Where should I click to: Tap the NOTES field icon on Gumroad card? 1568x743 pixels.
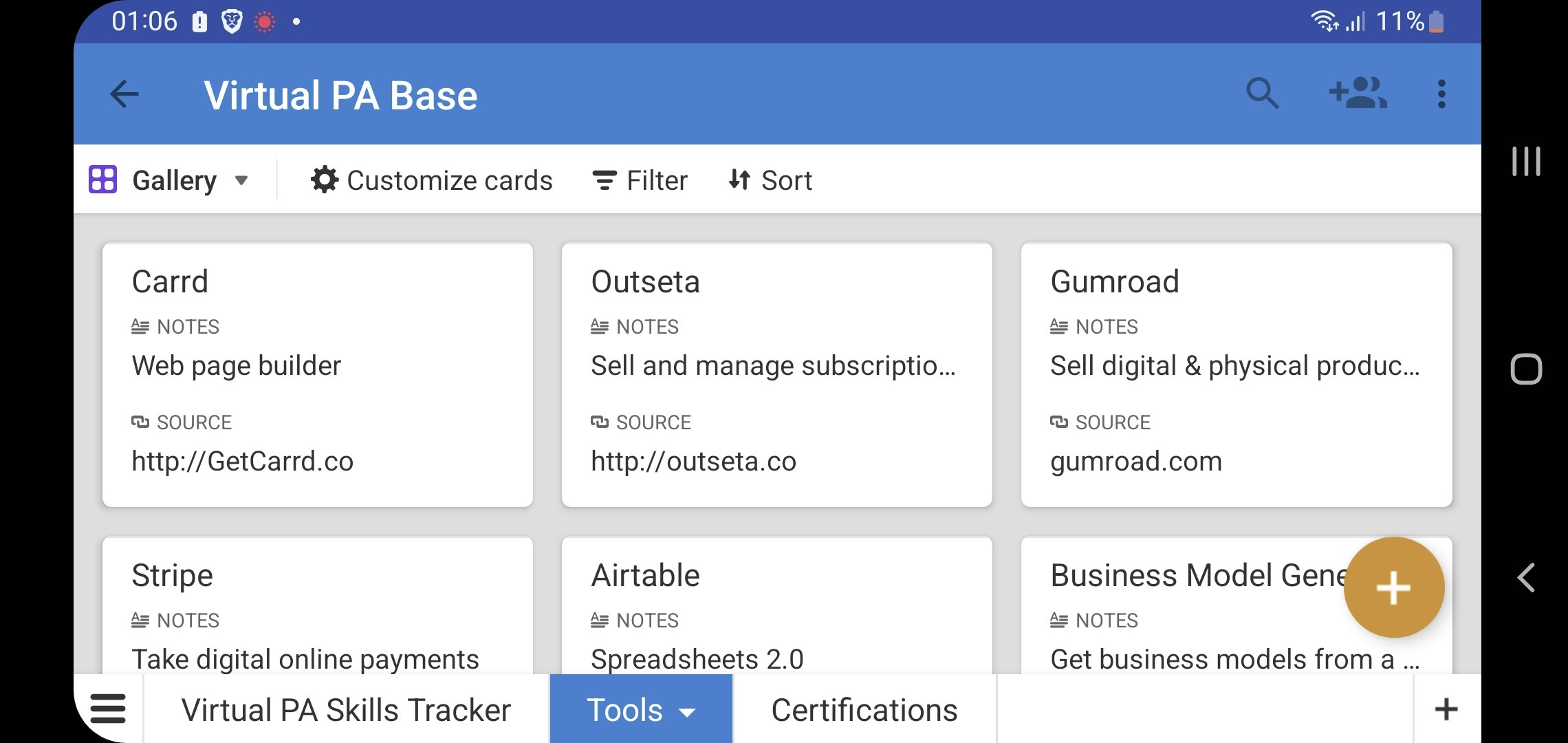pyautogui.click(x=1059, y=326)
